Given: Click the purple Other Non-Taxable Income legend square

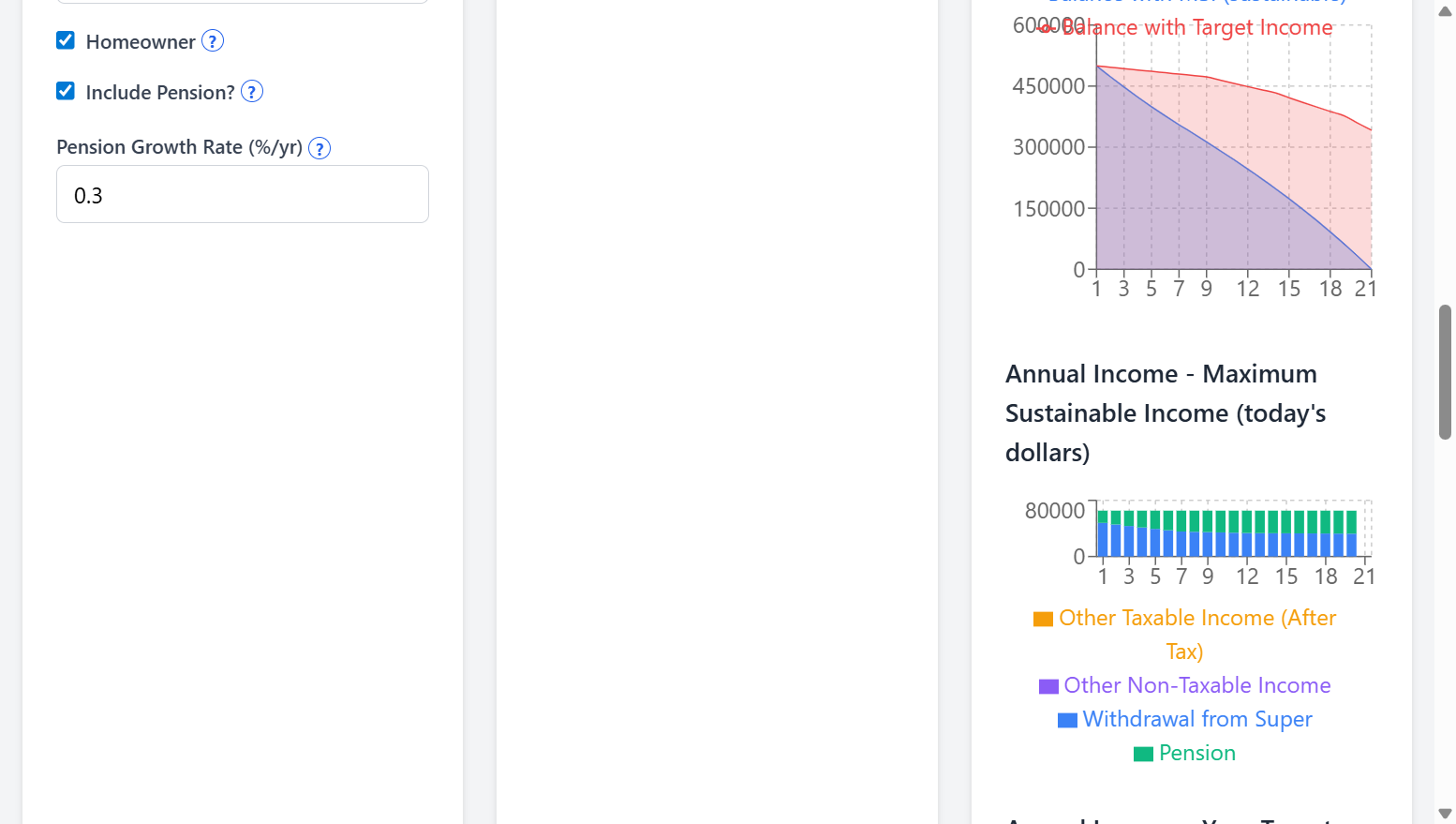Looking at the screenshot, I should [1048, 686].
